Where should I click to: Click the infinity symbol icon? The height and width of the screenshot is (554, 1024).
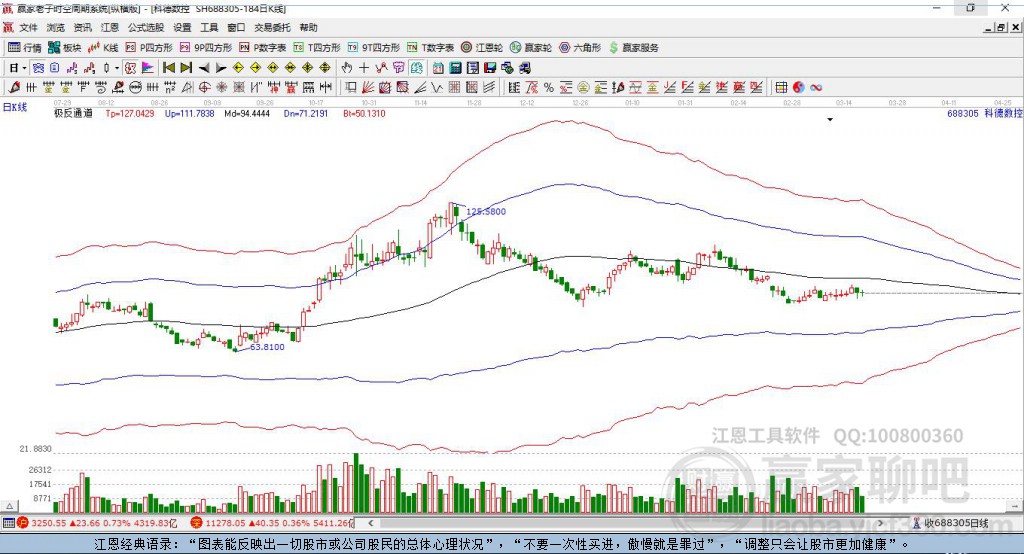(x=816, y=88)
